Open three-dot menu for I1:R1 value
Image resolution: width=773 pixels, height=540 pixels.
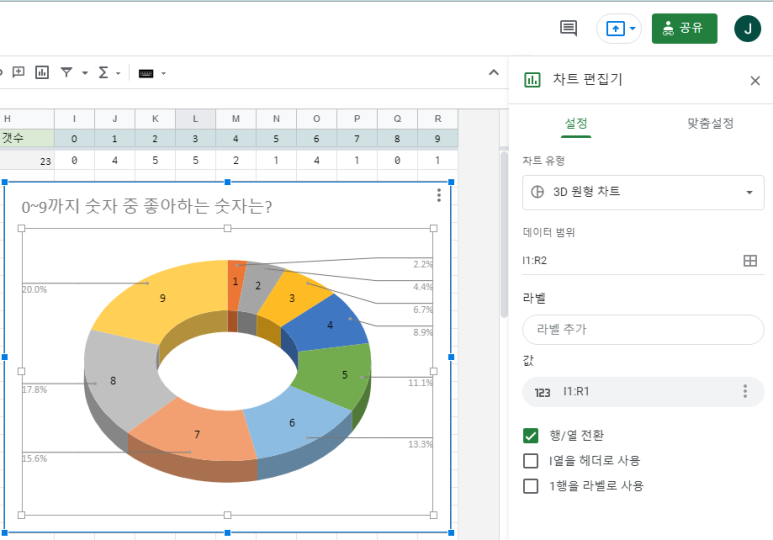tap(745, 392)
